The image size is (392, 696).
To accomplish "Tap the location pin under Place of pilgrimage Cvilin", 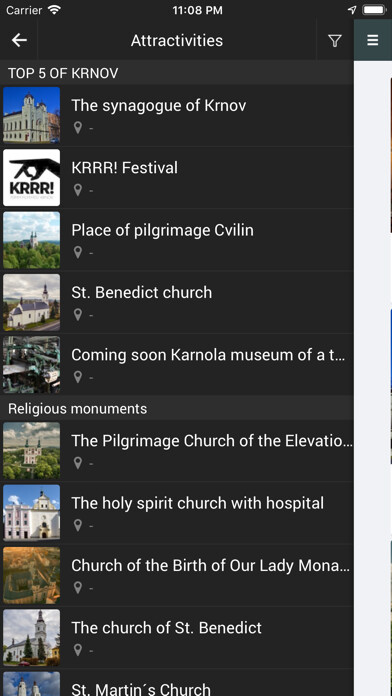I will (78, 253).
